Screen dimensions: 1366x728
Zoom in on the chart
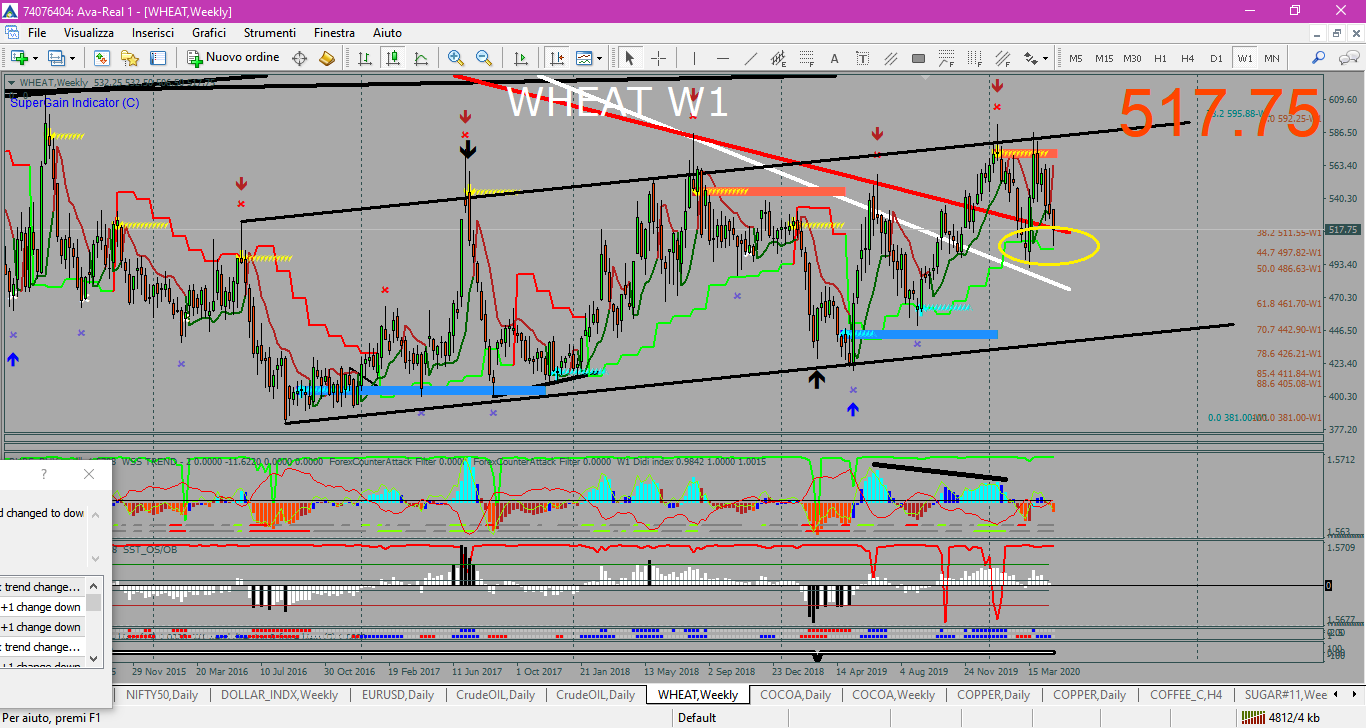pyautogui.click(x=456, y=58)
